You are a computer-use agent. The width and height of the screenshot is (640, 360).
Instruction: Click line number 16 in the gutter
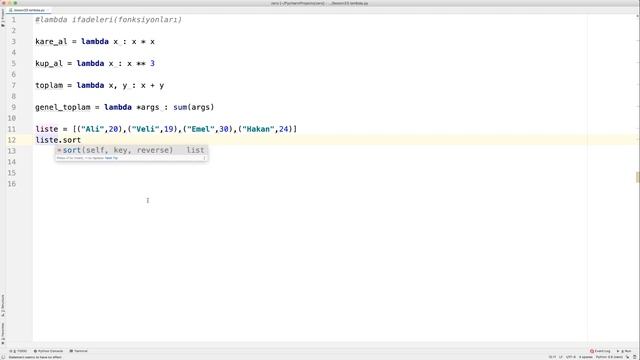[11, 184]
